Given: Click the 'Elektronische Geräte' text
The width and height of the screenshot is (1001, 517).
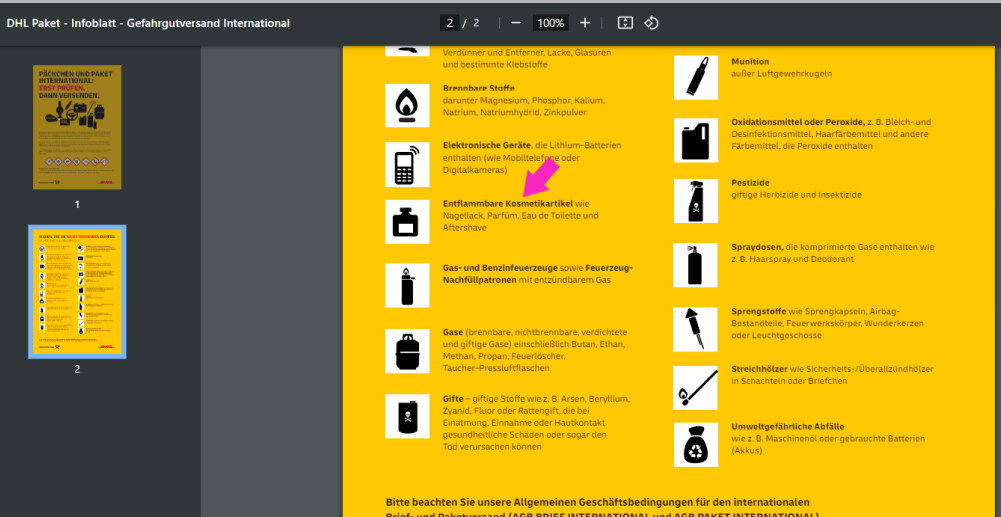Looking at the screenshot, I should tap(488, 146).
